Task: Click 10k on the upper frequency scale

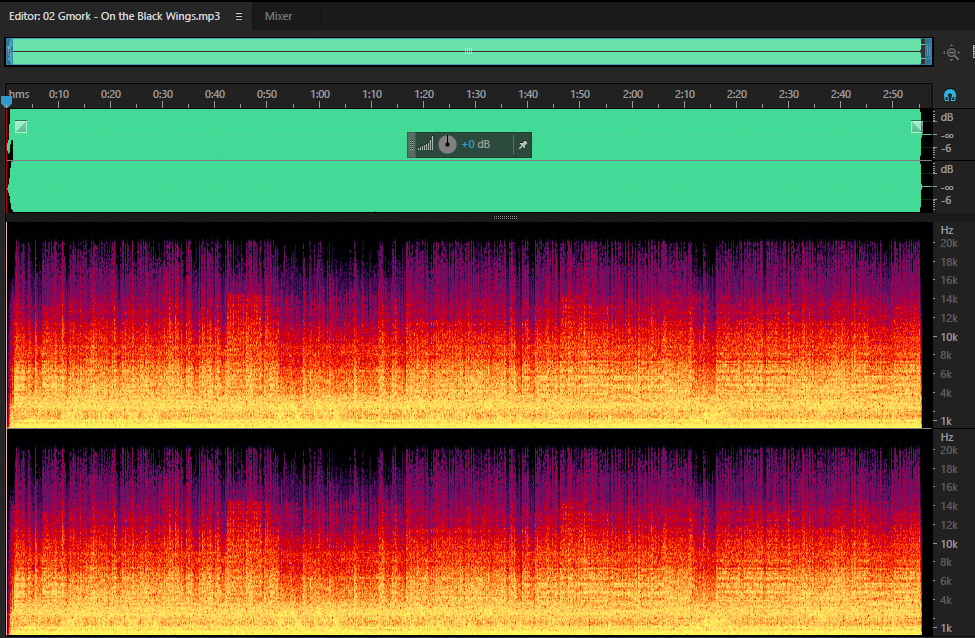Action: tap(949, 337)
